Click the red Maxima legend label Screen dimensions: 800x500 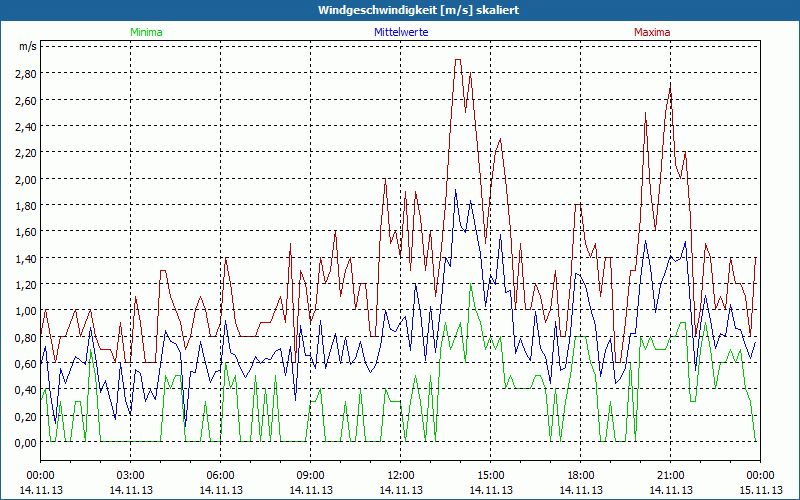click(x=652, y=32)
